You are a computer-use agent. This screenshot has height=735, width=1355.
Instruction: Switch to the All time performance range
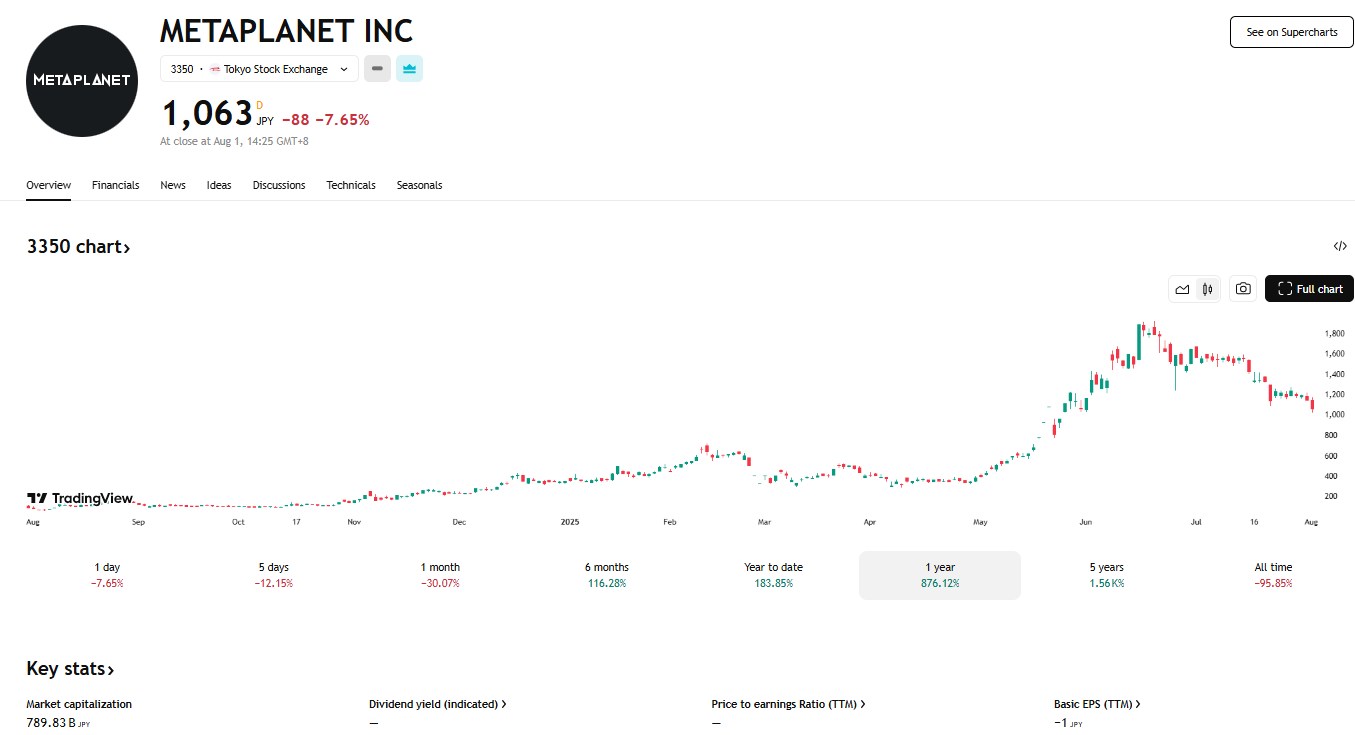pos(1272,575)
